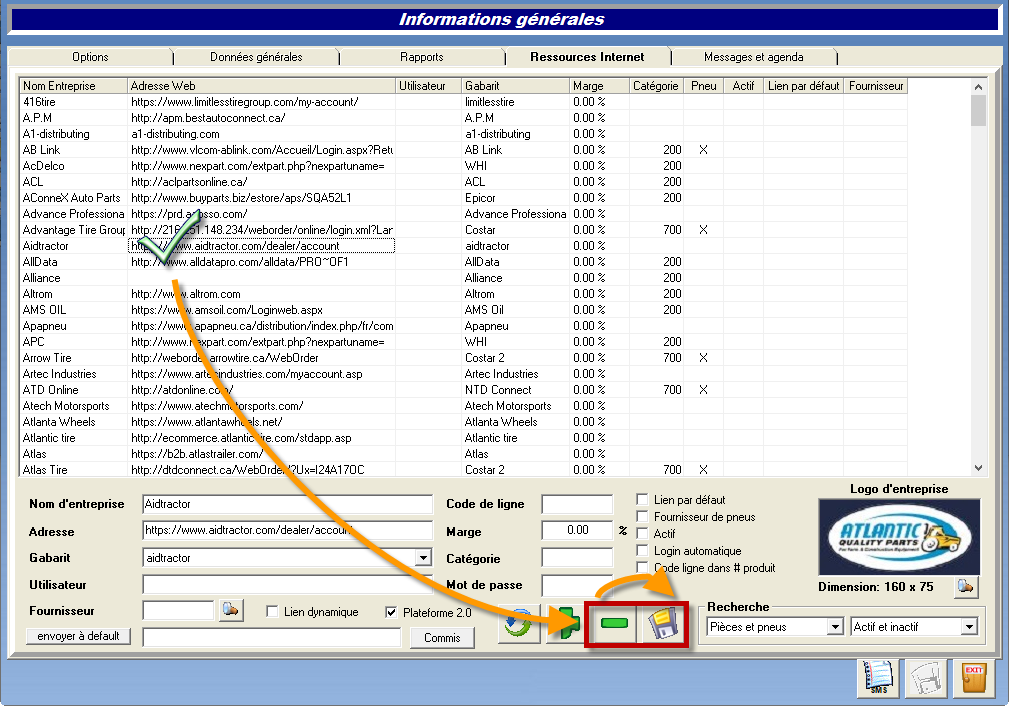Click the Catégorie column header
Screen dimensions: 1009x706
coord(656,86)
